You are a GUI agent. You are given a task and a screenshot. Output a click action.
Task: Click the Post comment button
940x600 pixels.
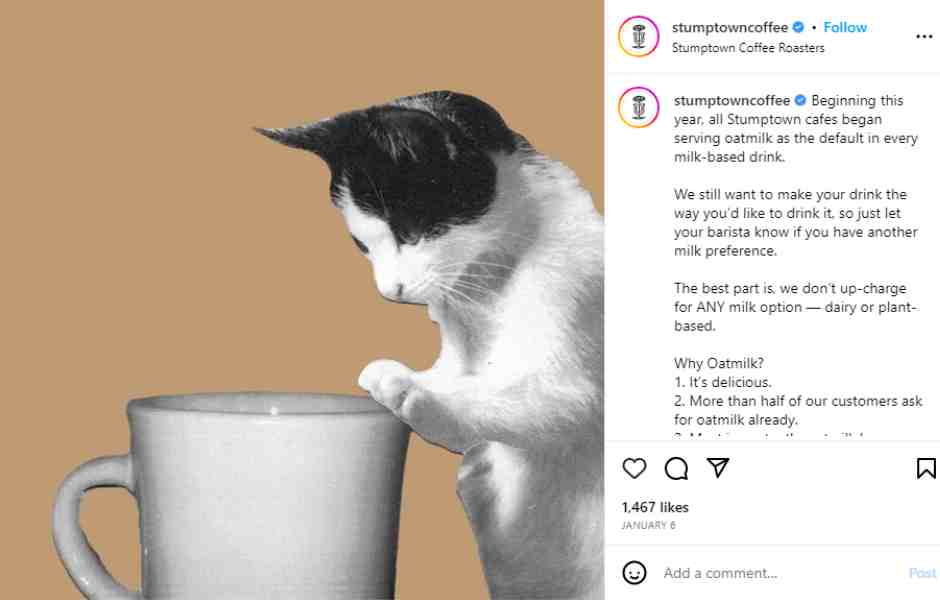[922, 573]
